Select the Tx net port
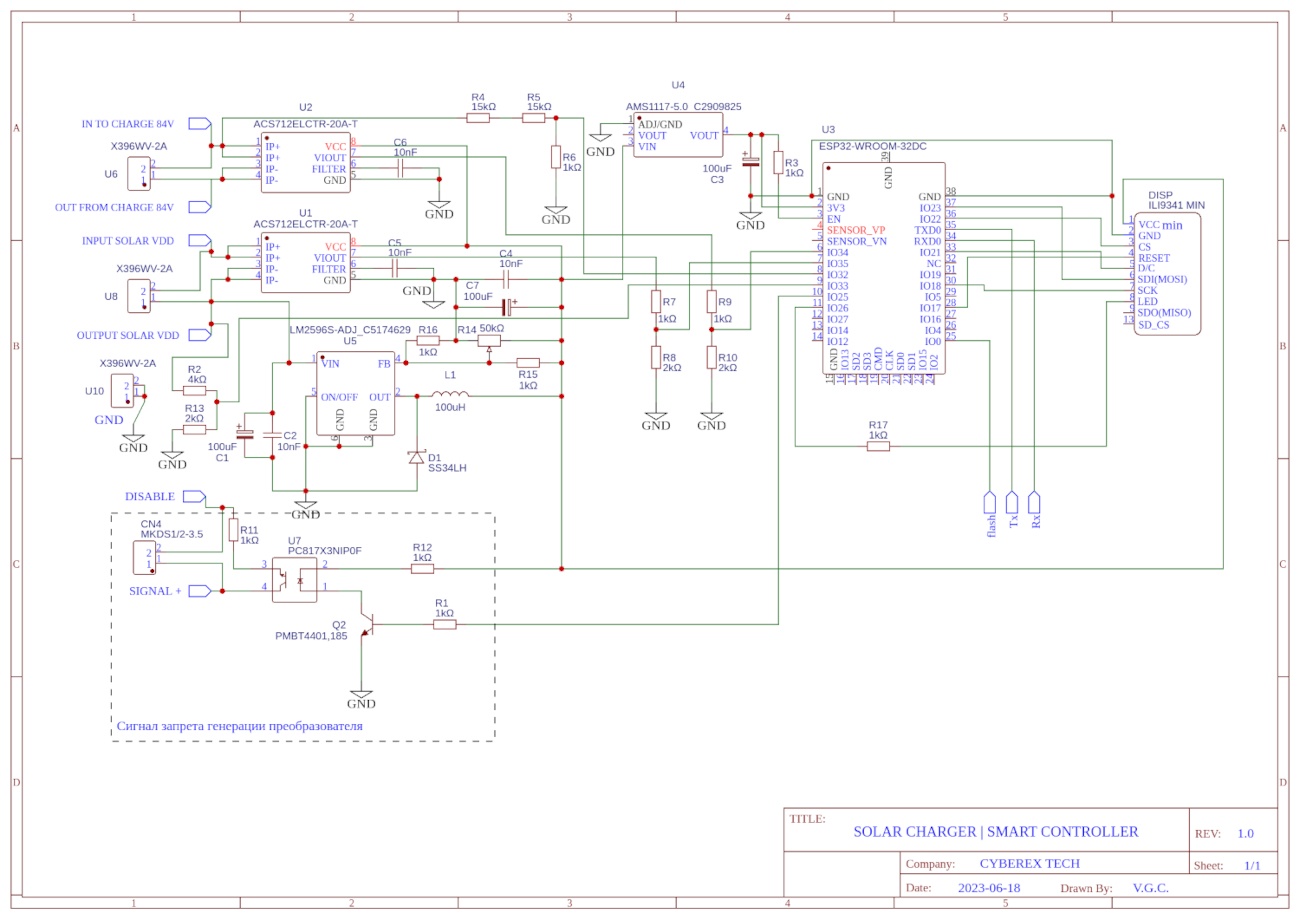The image size is (1300, 920). [1013, 502]
